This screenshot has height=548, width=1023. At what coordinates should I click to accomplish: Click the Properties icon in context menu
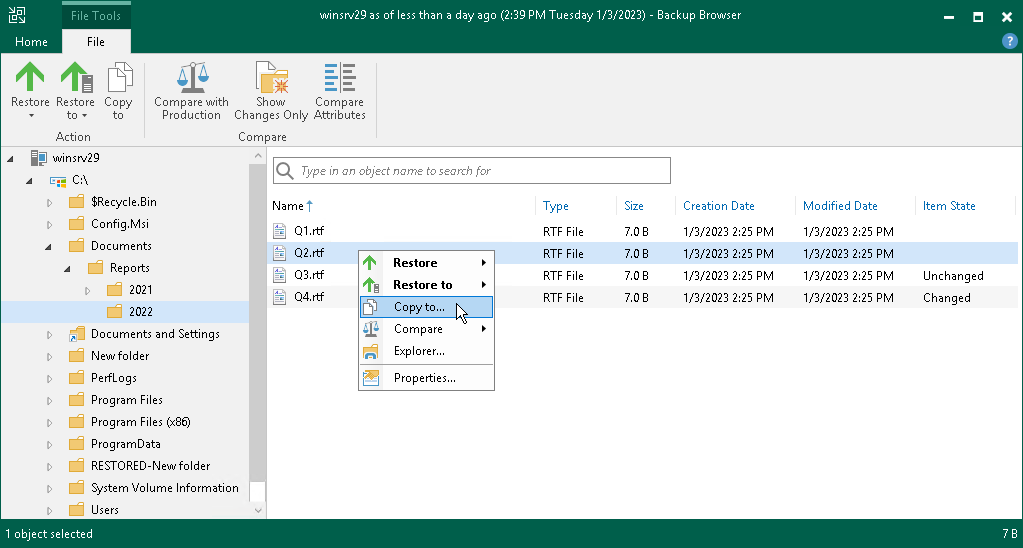coord(371,378)
